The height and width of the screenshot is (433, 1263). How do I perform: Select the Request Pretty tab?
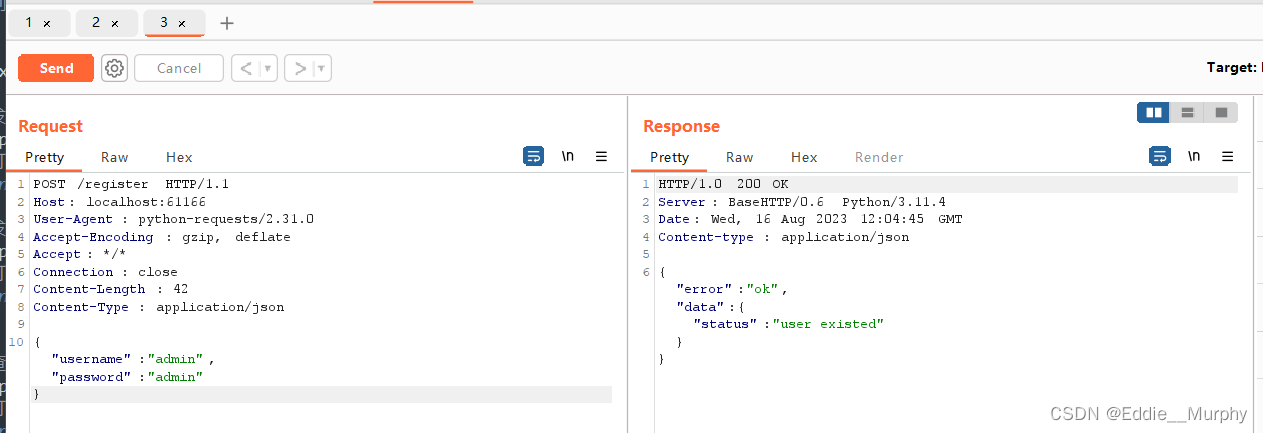tap(45, 157)
